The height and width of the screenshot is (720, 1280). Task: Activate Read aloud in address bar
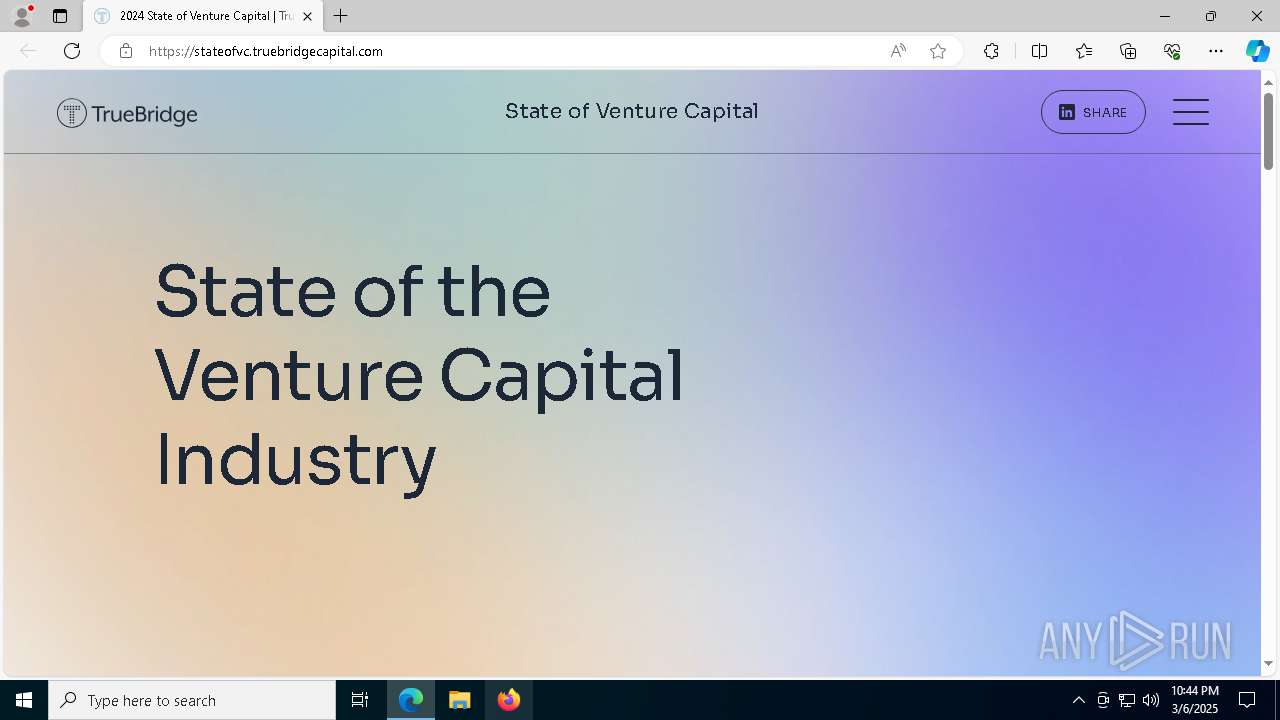click(898, 51)
